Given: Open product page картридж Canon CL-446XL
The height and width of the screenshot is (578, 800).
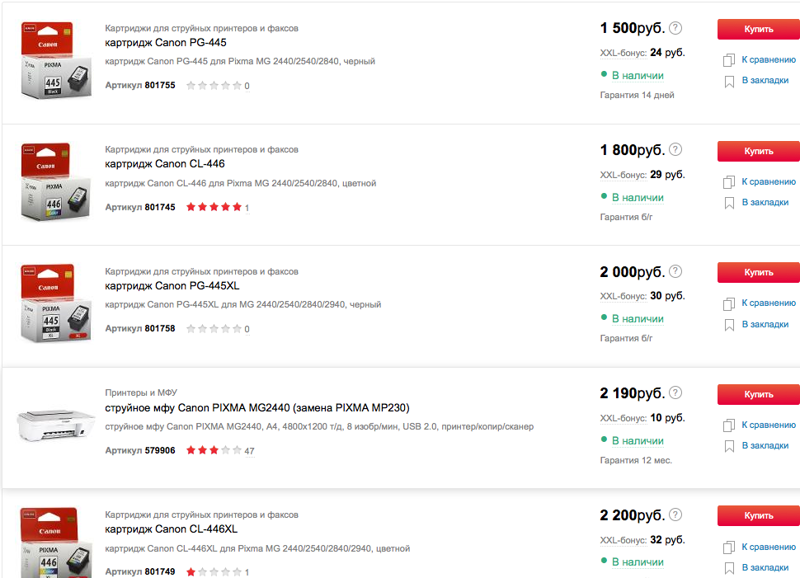Looking at the screenshot, I should (x=171, y=529).
